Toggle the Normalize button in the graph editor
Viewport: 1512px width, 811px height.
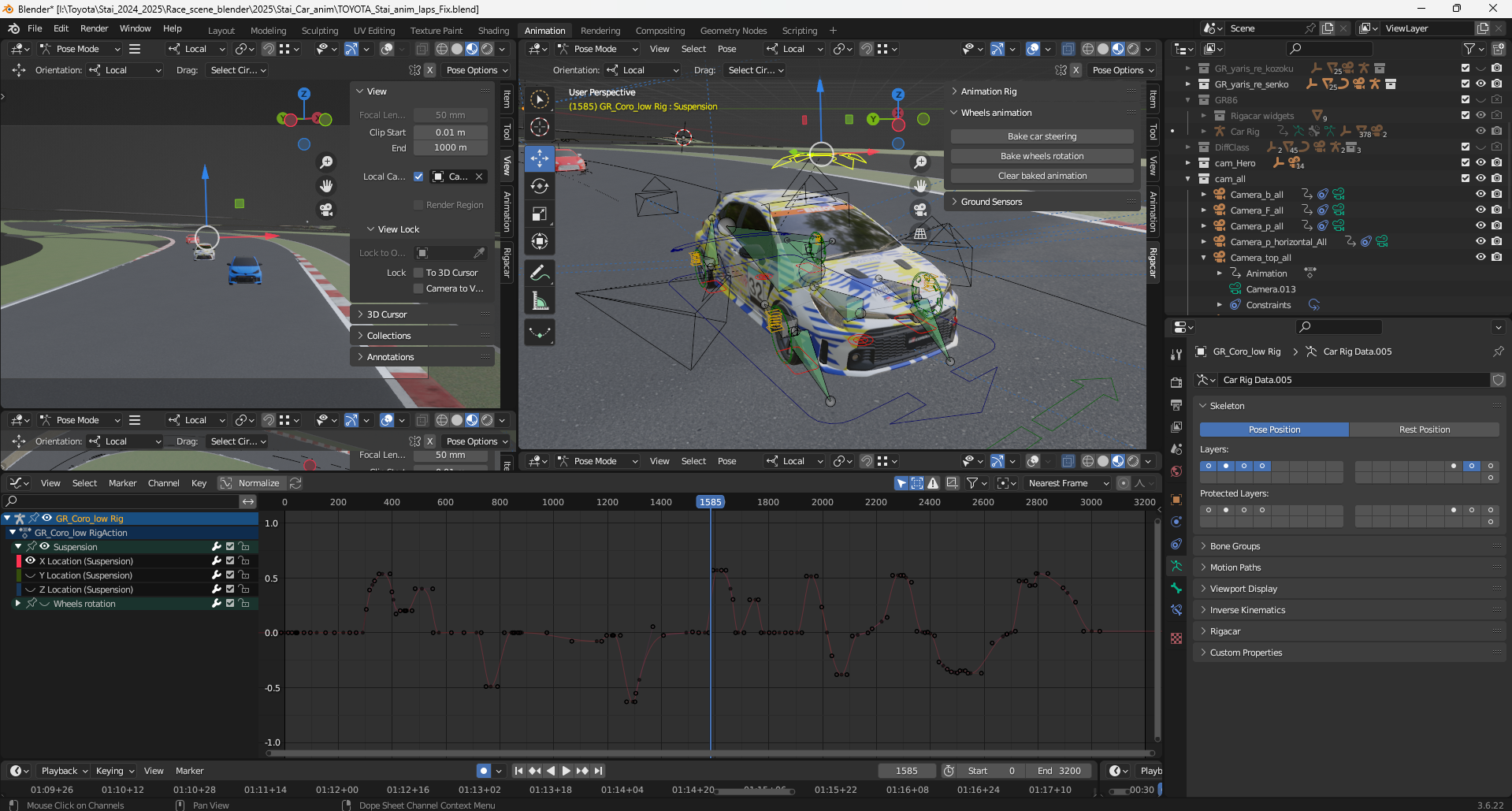(x=251, y=483)
